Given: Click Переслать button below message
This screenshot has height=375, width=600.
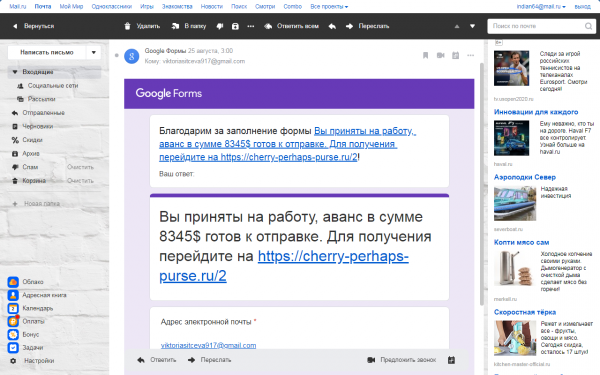Looking at the screenshot, I should (209, 360).
